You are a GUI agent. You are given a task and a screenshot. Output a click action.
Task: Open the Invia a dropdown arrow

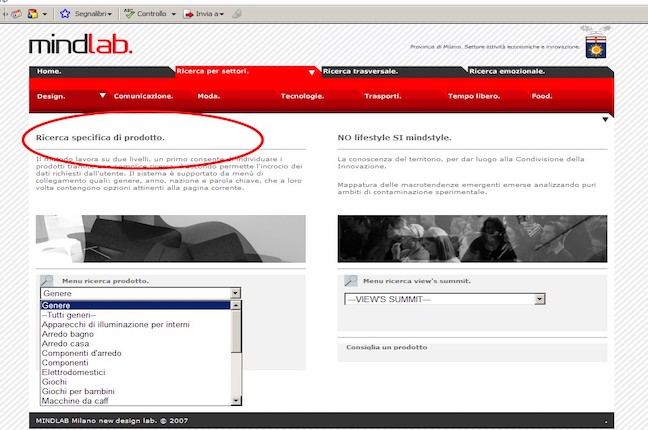[222, 14]
